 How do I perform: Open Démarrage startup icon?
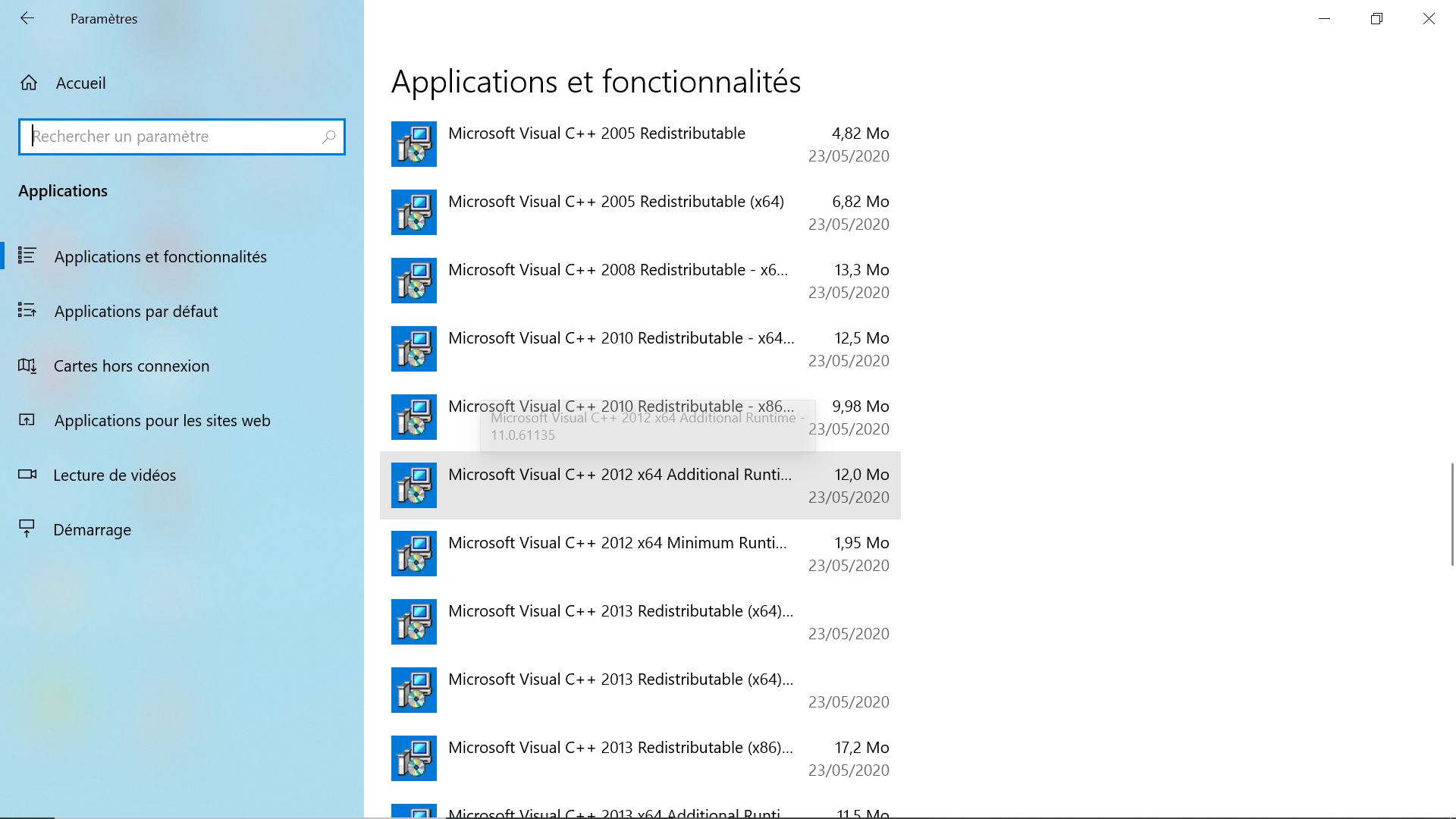click(27, 529)
